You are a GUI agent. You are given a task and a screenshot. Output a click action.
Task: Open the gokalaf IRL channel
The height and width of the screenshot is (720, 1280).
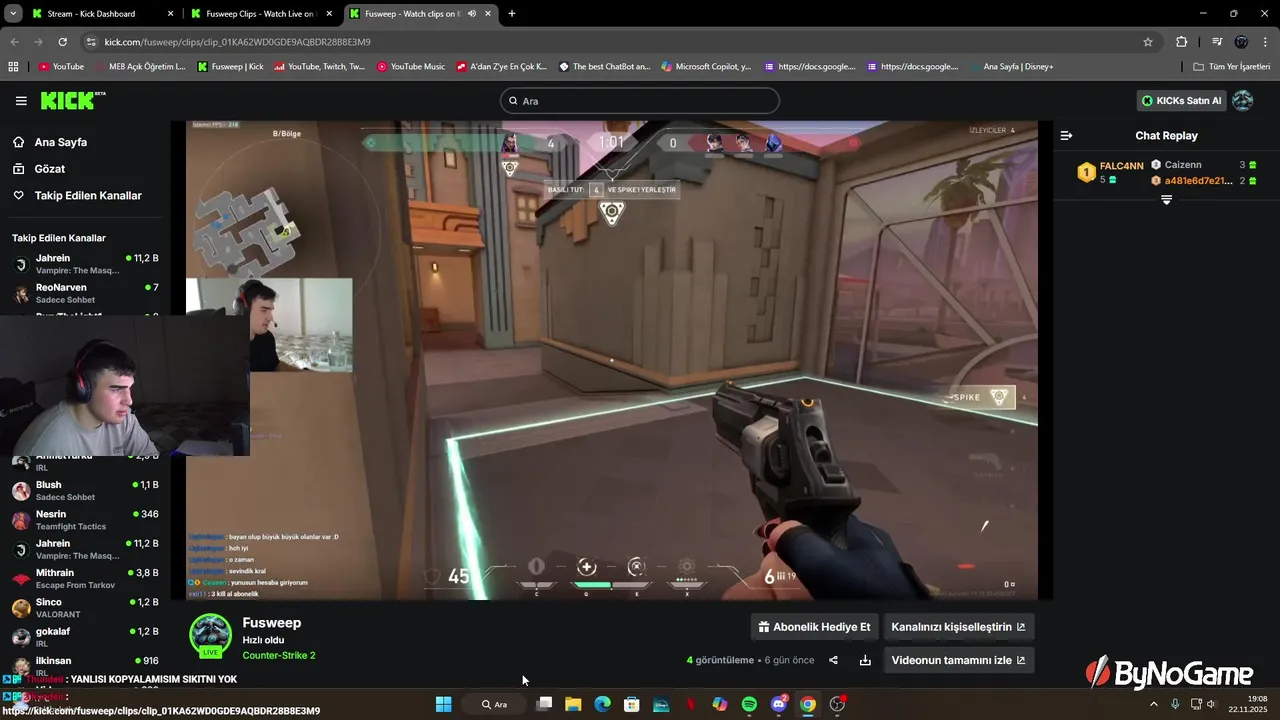[85, 637]
